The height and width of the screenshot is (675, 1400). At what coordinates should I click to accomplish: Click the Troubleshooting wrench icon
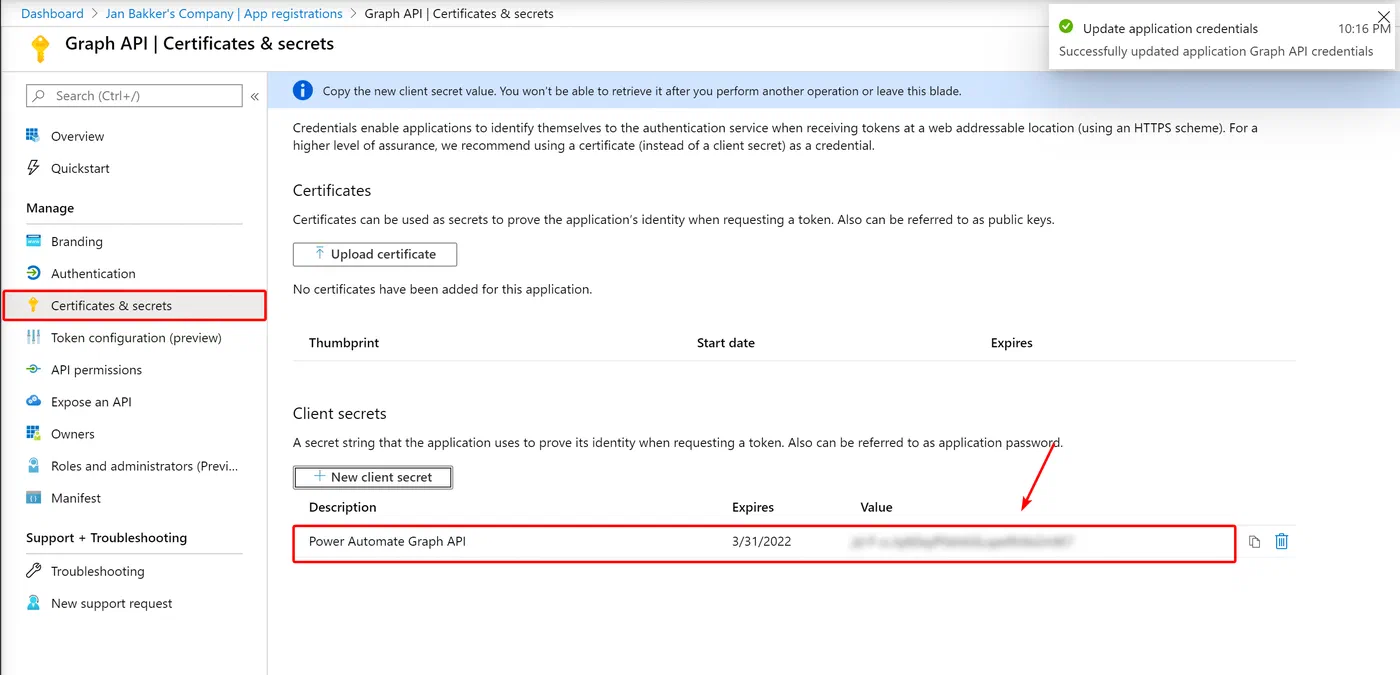coord(33,571)
